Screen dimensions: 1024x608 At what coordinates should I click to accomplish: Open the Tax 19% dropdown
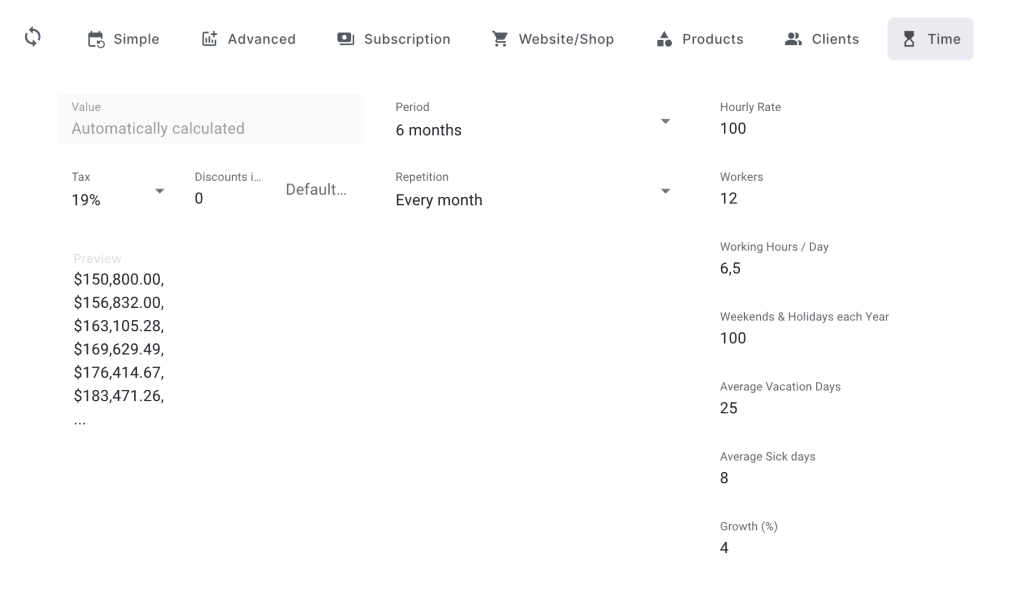pyautogui.click(x=119, y=189)
